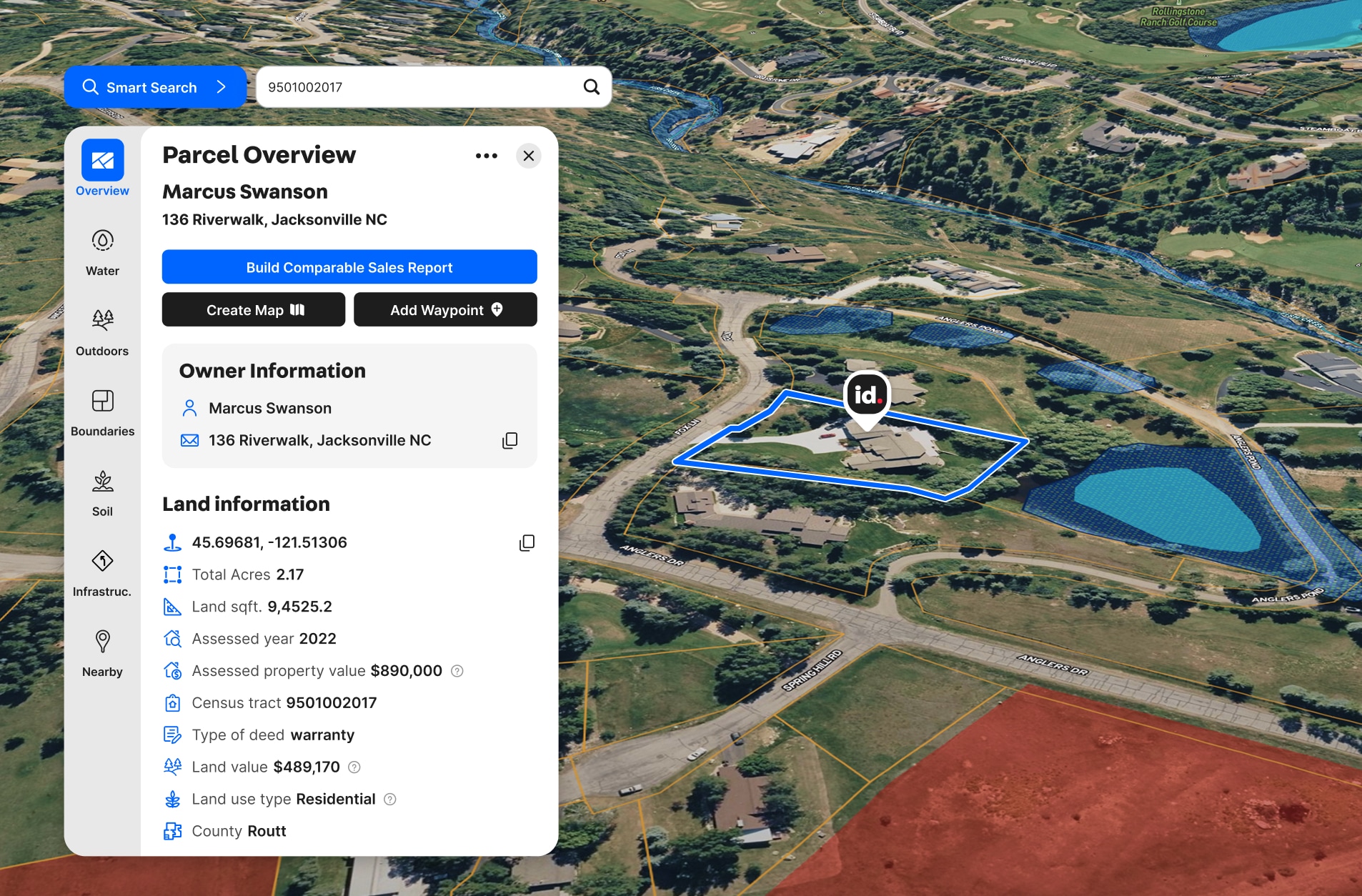Click Build Comparable Sales Report
1362x896 pixels.
click(x=349, y=267)
